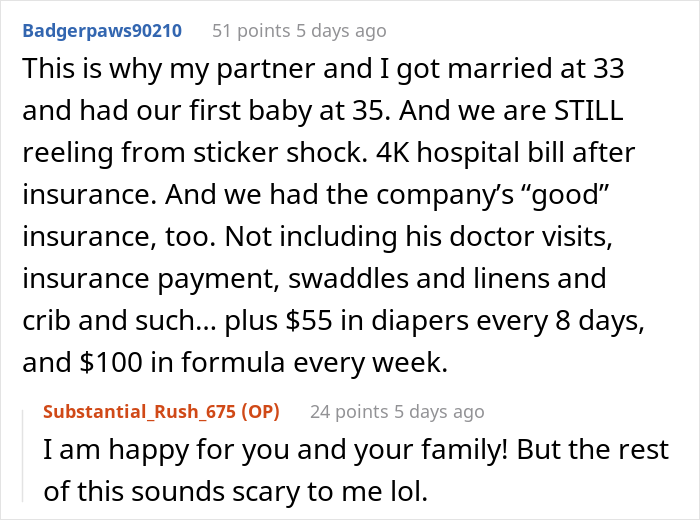Click the '$100 in formula every week' line
This screenshot has width=700, height=520.
[235, 362]
